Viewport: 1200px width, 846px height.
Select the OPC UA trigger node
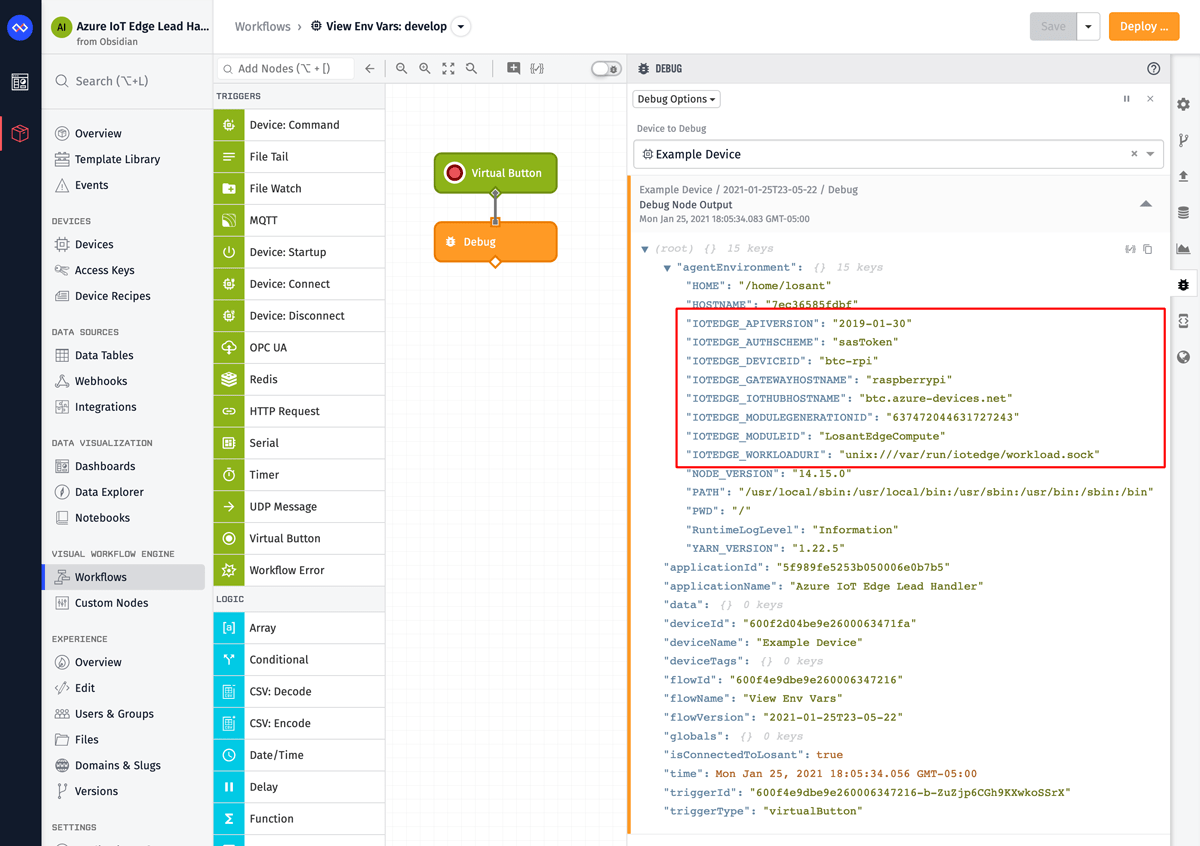pyautogui.click(x=299, y=347)
